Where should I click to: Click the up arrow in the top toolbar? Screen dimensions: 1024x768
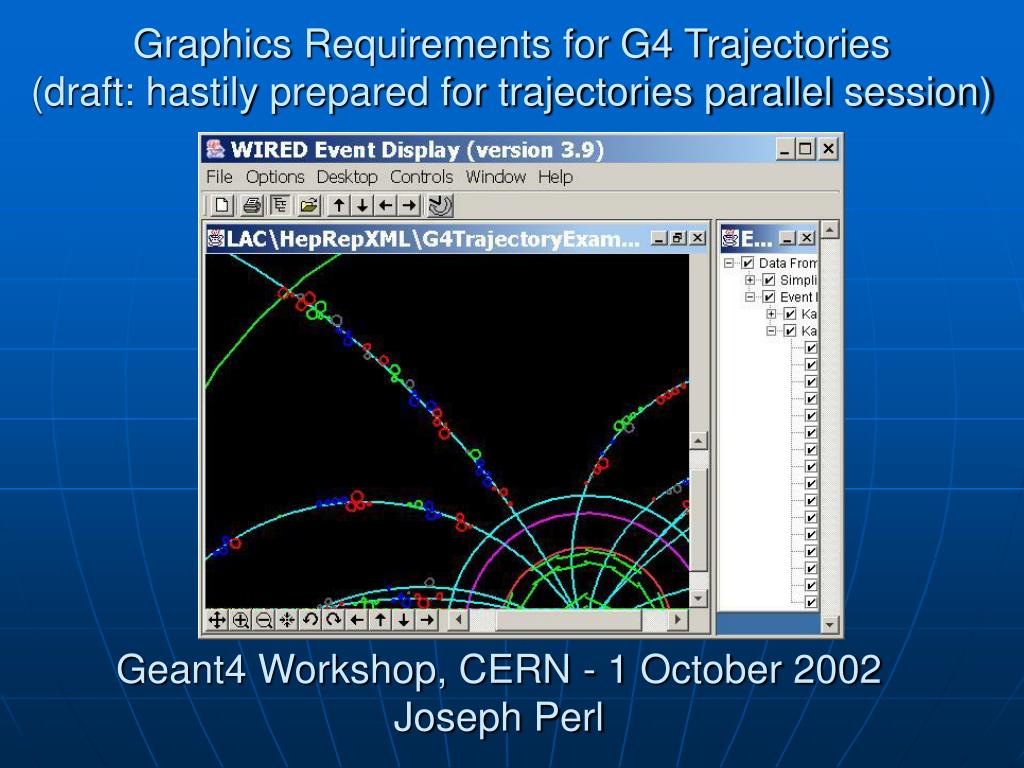(338, 206)
